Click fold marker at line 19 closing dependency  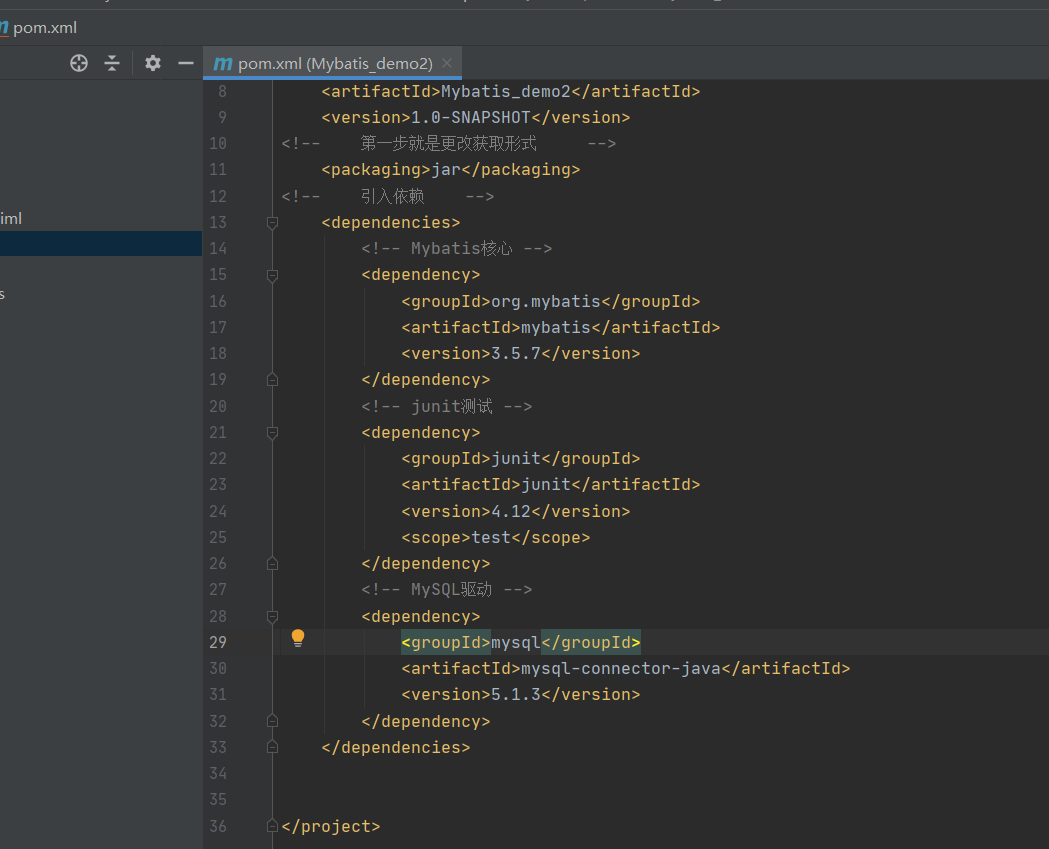pos(272,380)
